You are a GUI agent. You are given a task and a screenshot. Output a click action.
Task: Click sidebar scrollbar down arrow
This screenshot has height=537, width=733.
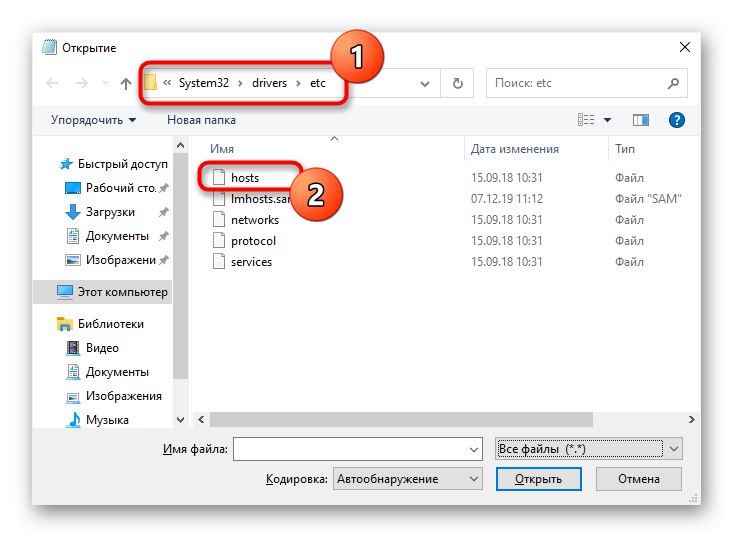pyautogui.click(x=180, y=420)
